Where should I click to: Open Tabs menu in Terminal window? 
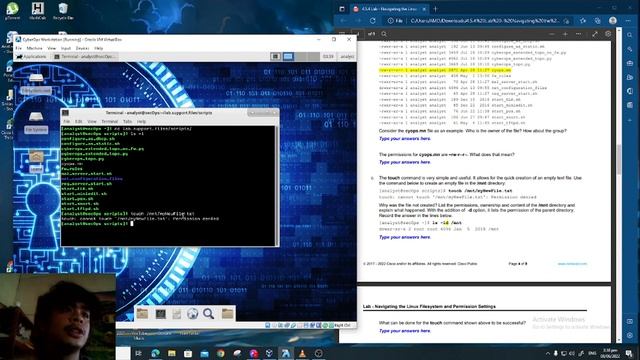[x=127, y=122]
